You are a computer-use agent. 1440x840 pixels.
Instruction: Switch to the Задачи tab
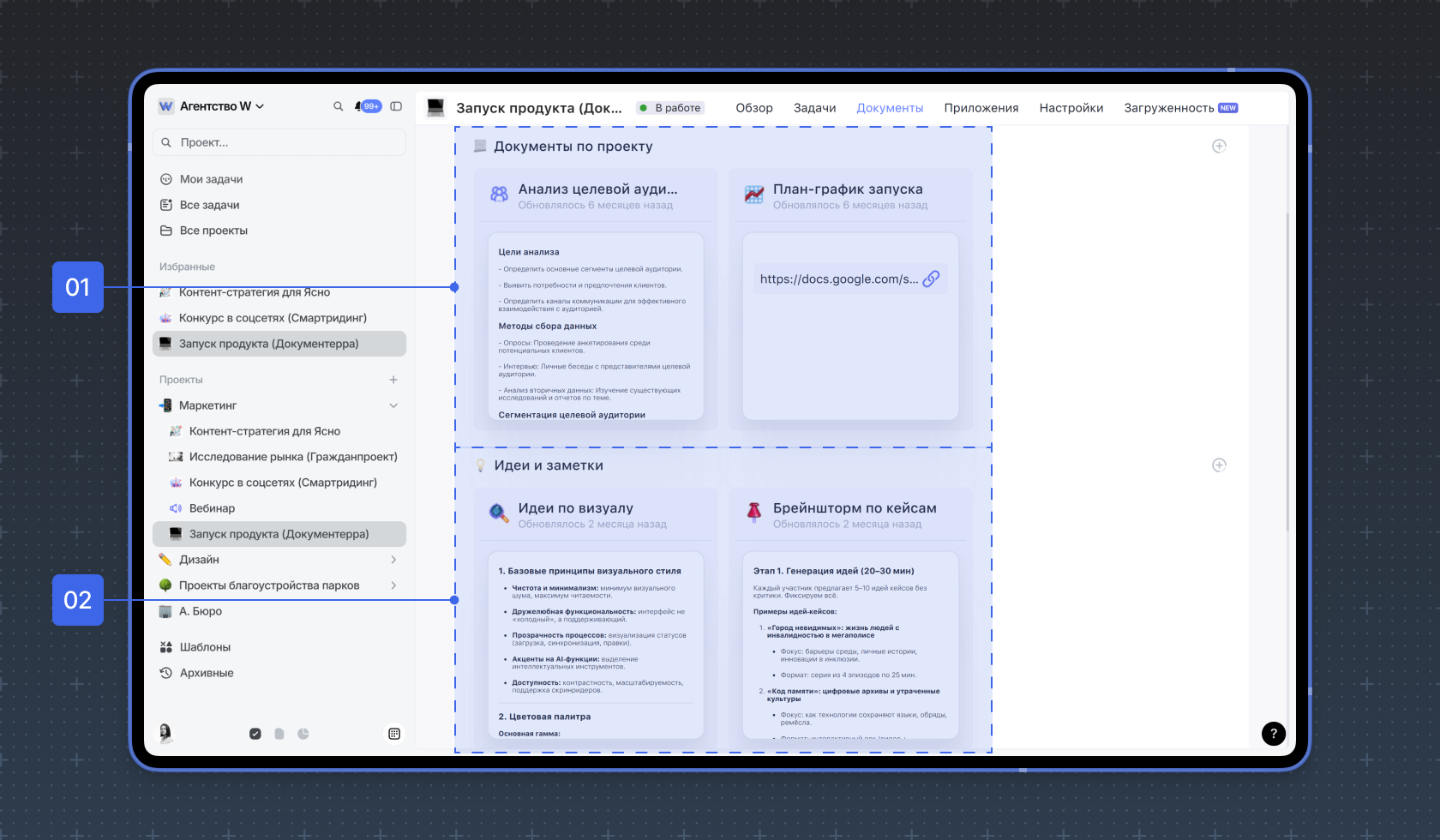814,108
